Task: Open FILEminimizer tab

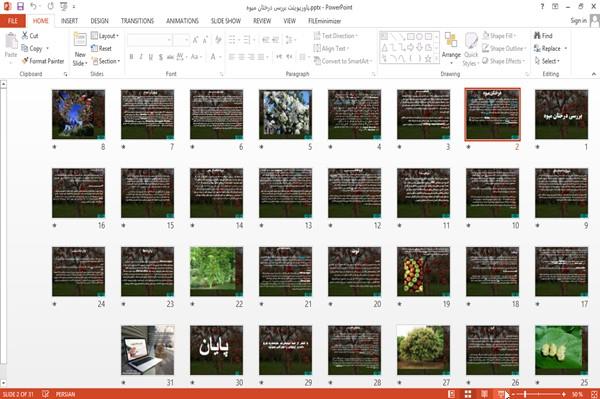Action: 324,21
